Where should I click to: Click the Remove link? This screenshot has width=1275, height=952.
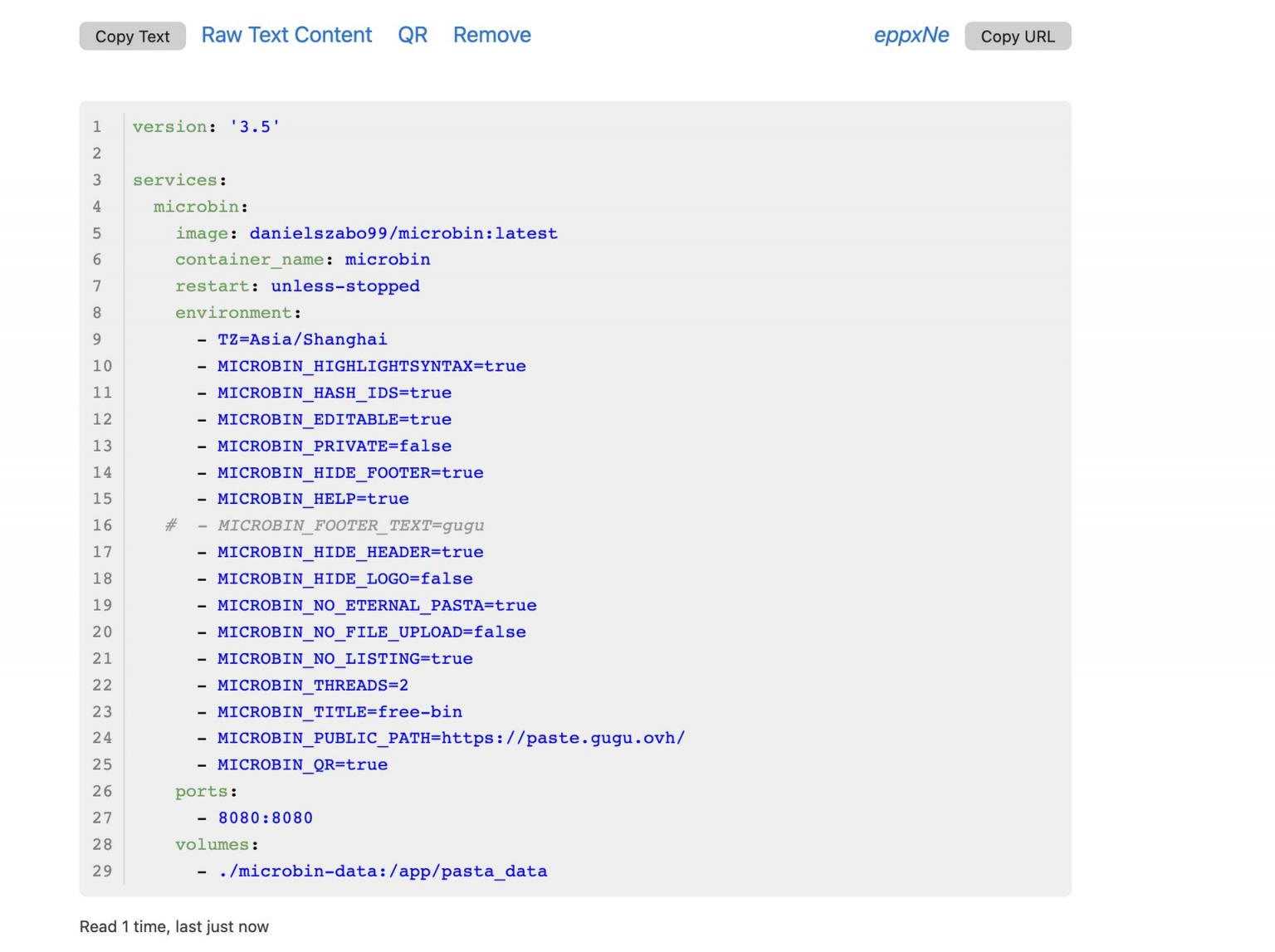click(491, 35)
